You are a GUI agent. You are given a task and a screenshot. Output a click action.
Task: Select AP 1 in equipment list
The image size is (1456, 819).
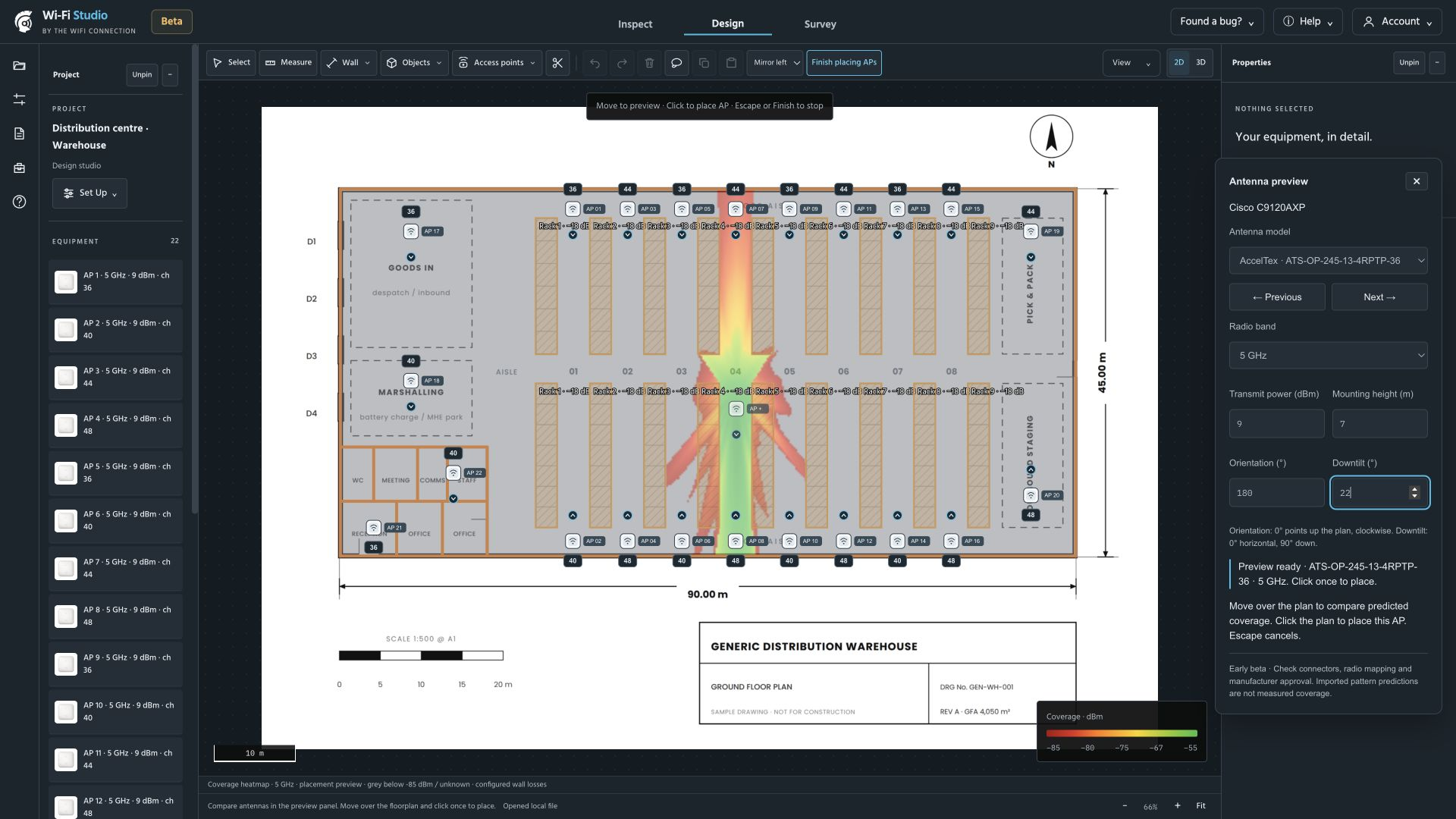point(115,282)
